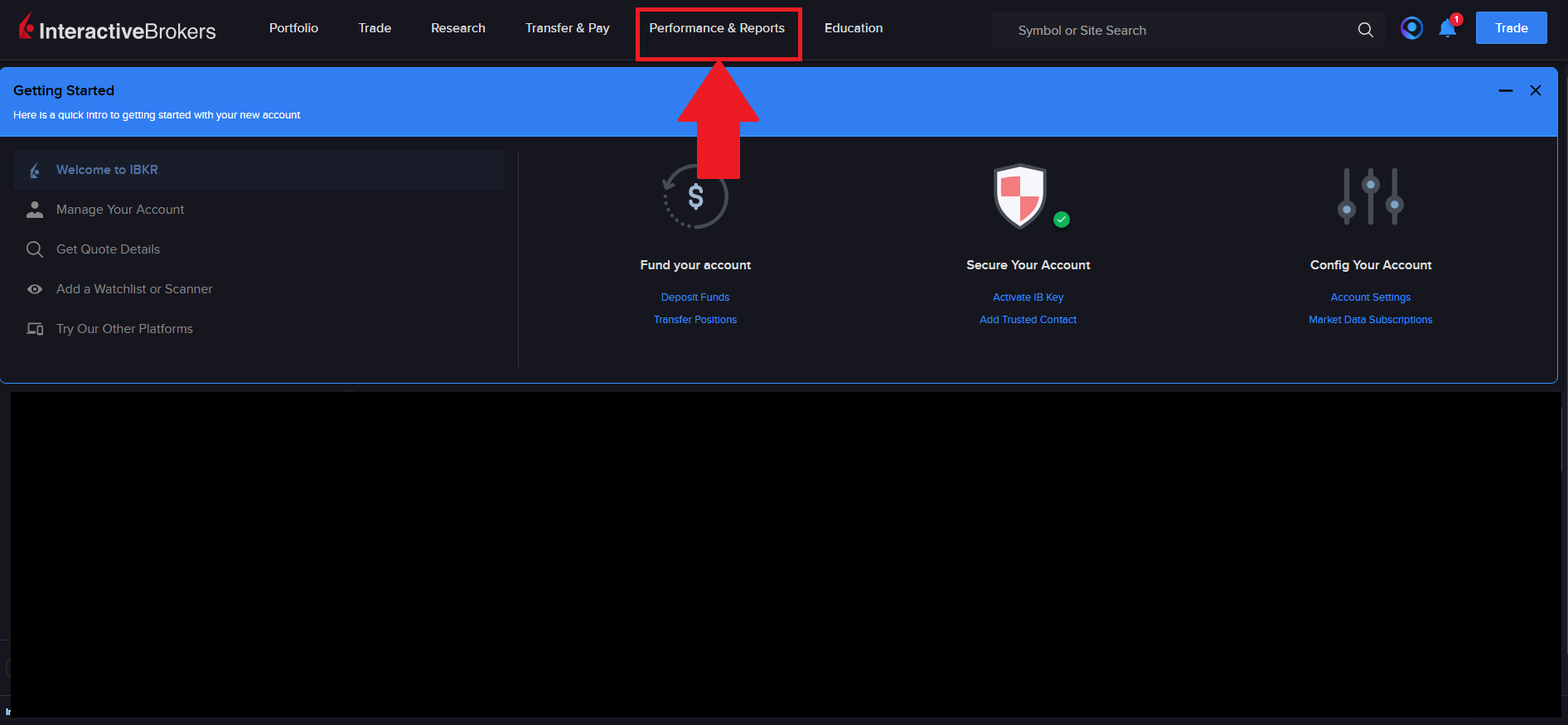Open the Add Trusted Contact link
Screen dimensions: 1568x725
[1028, 320]
